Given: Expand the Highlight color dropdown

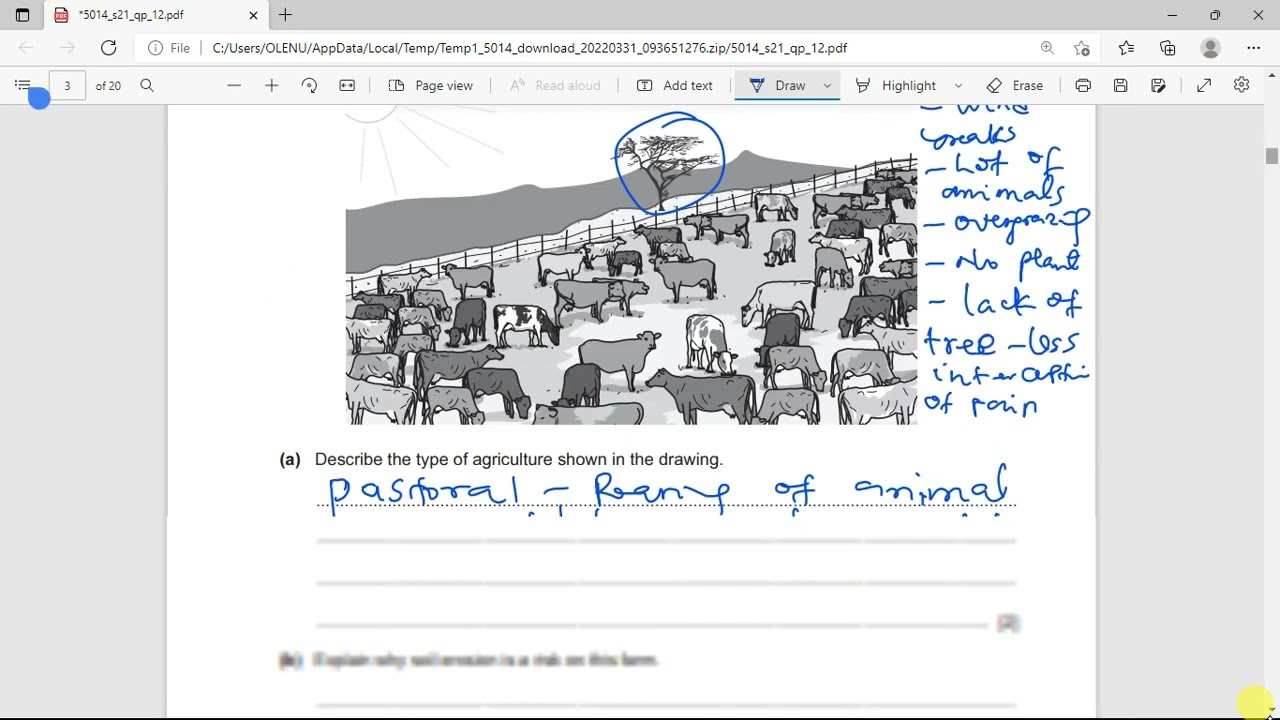Looking at the screenshot, I should point(958,86).
